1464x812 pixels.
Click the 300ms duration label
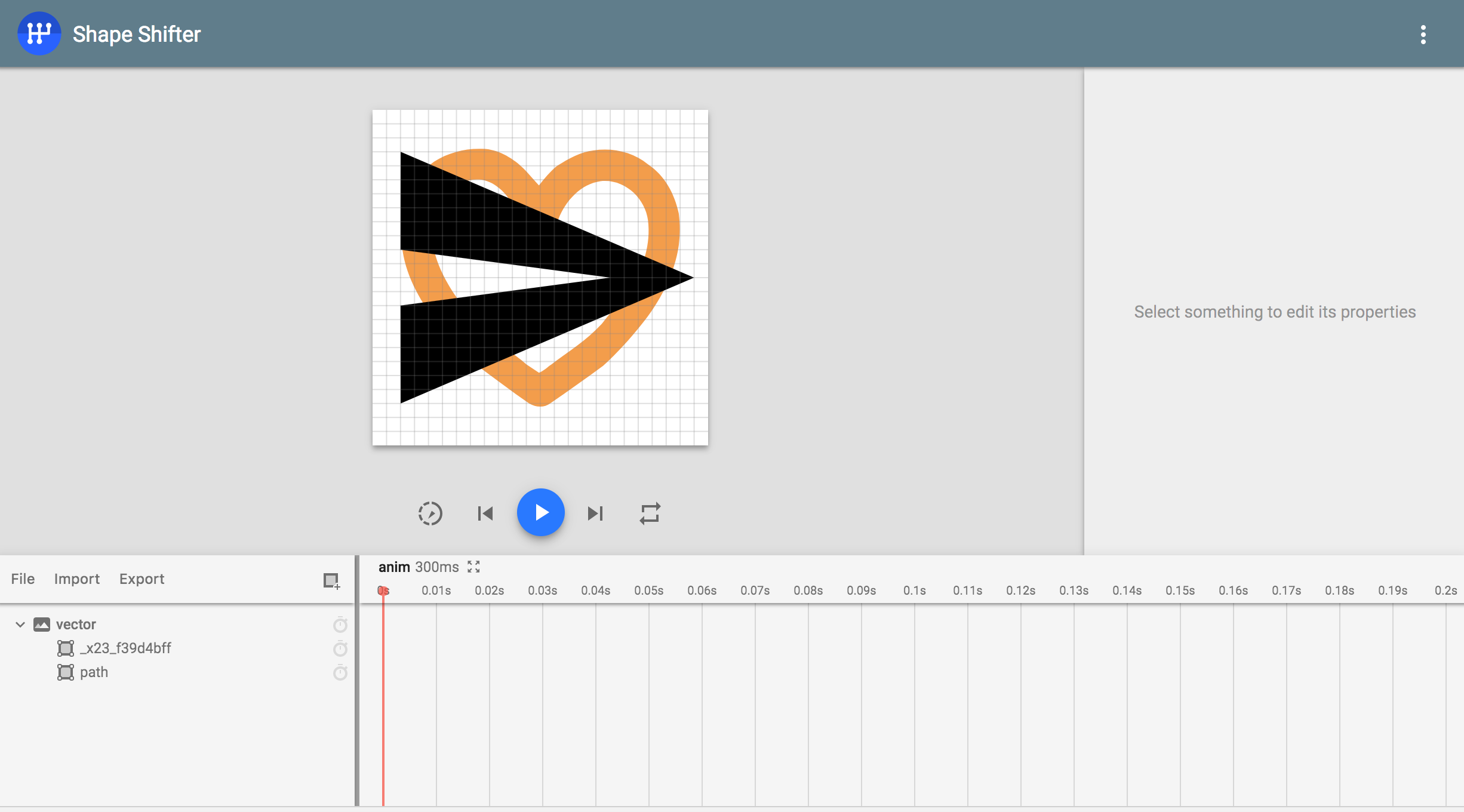click(x=437, y=567)
